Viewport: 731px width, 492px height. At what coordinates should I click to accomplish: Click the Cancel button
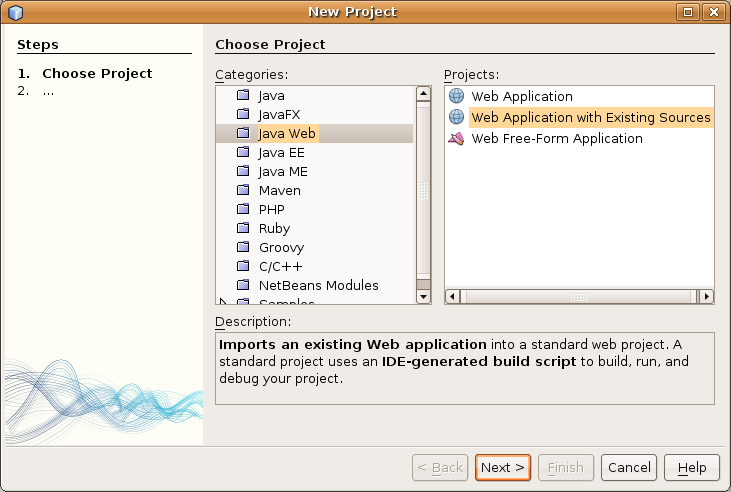click(629, 467)
